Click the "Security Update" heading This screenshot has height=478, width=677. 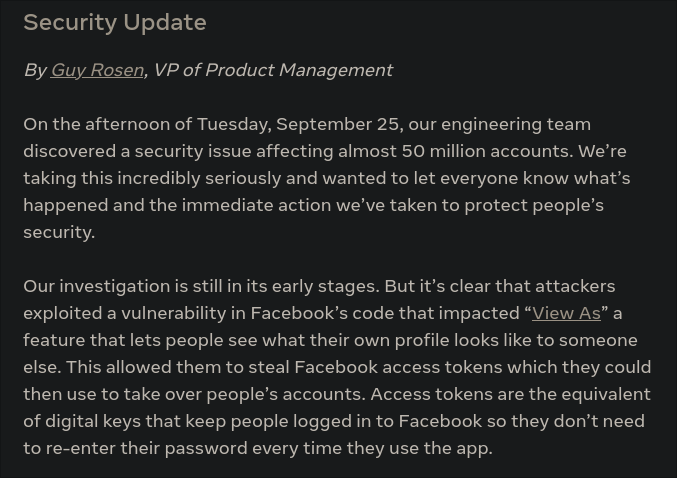115,22
